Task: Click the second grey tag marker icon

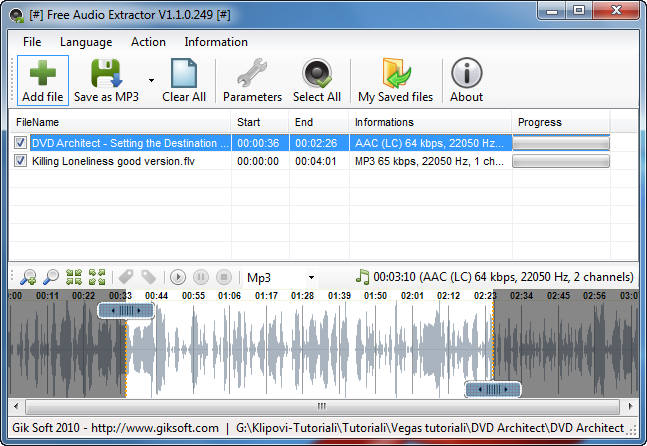Action: (149, 277)
